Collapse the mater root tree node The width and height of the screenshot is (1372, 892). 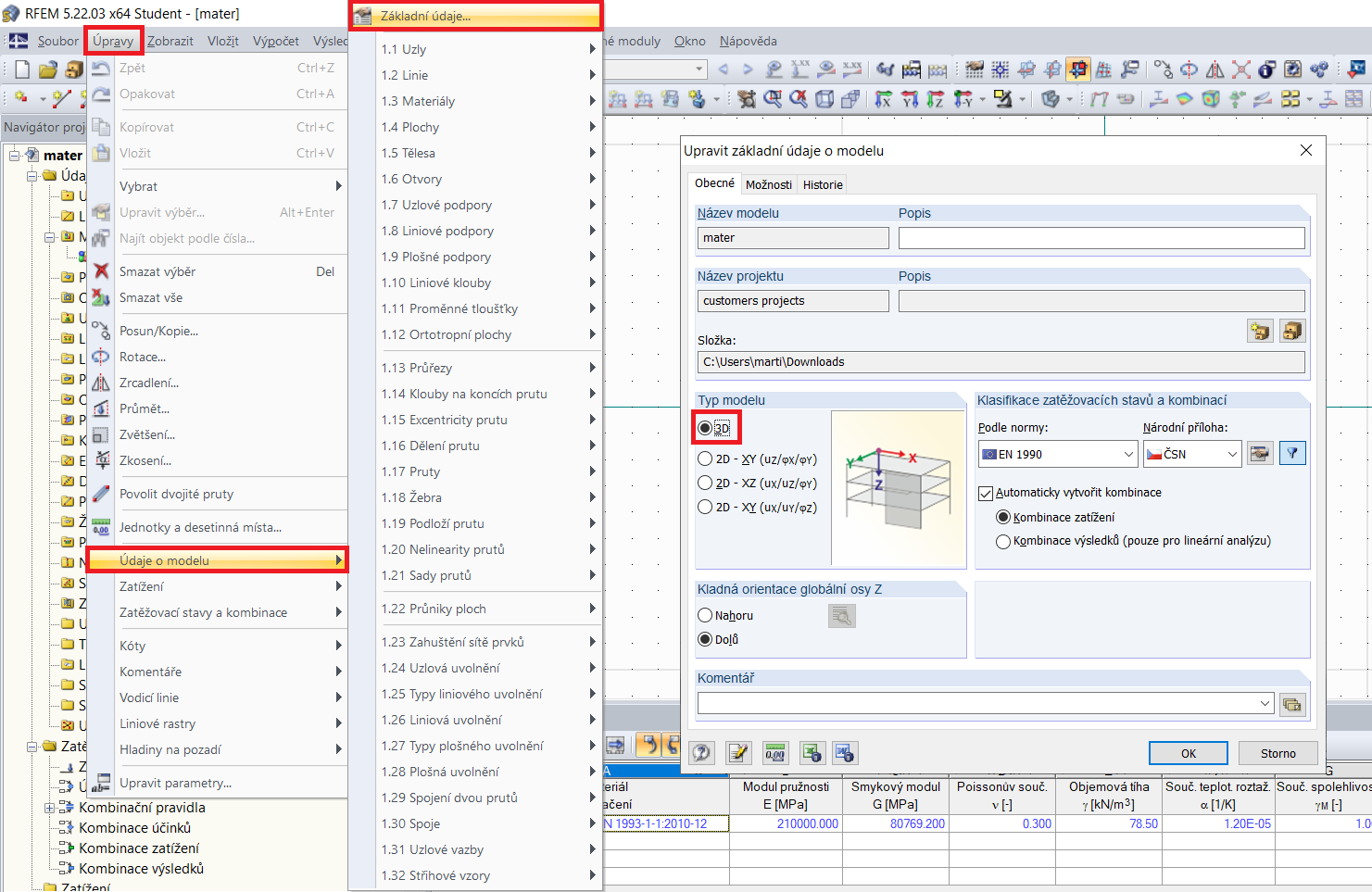(x=15, y=155)
